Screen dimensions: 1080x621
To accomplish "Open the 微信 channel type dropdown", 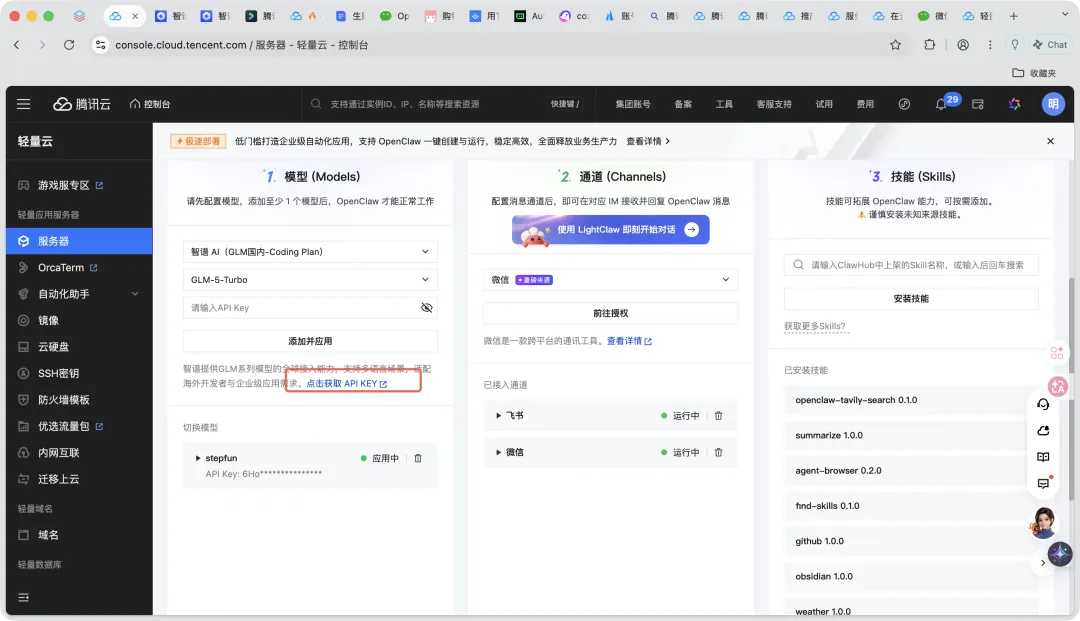I will (610, 280).
